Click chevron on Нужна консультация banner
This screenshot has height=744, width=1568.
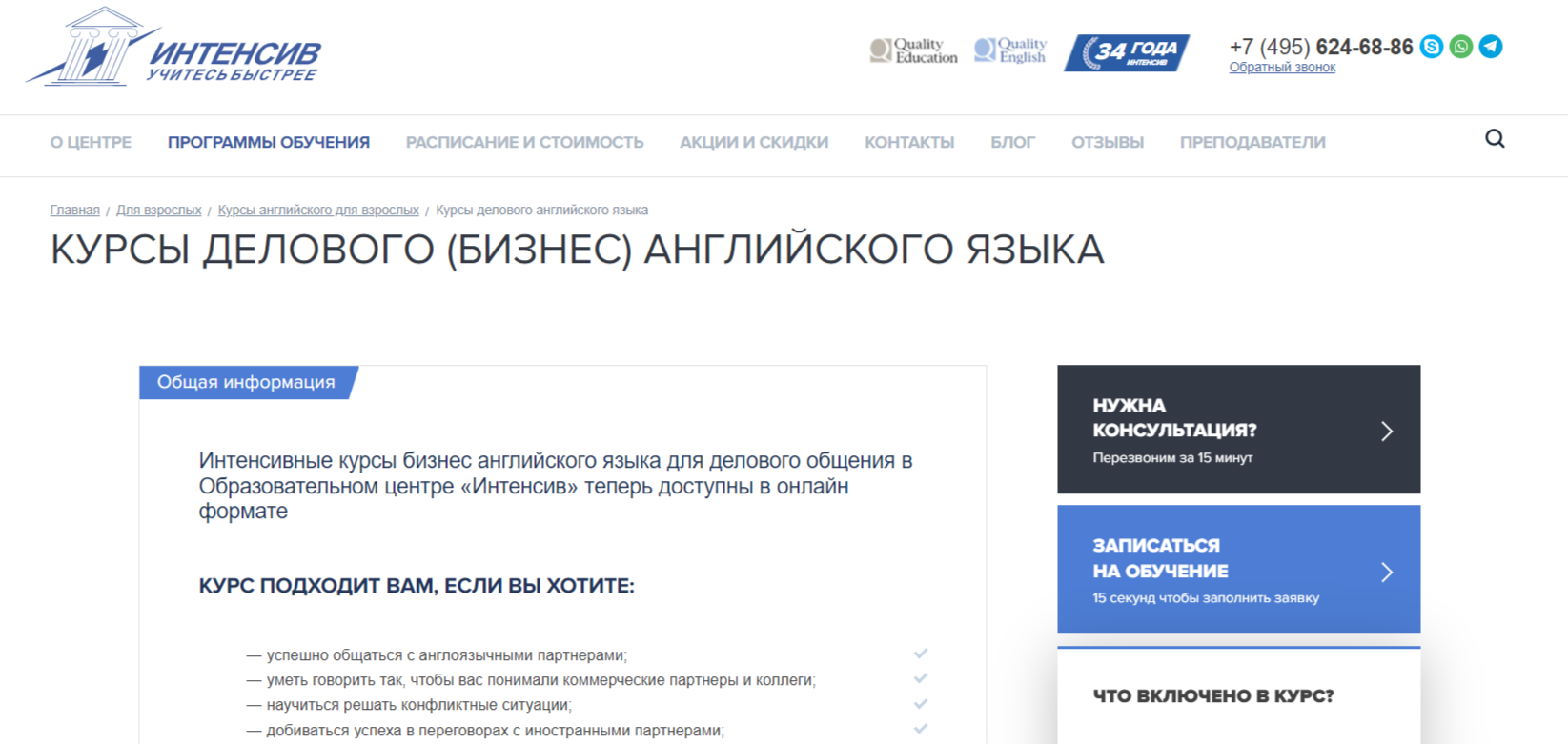1387,432
